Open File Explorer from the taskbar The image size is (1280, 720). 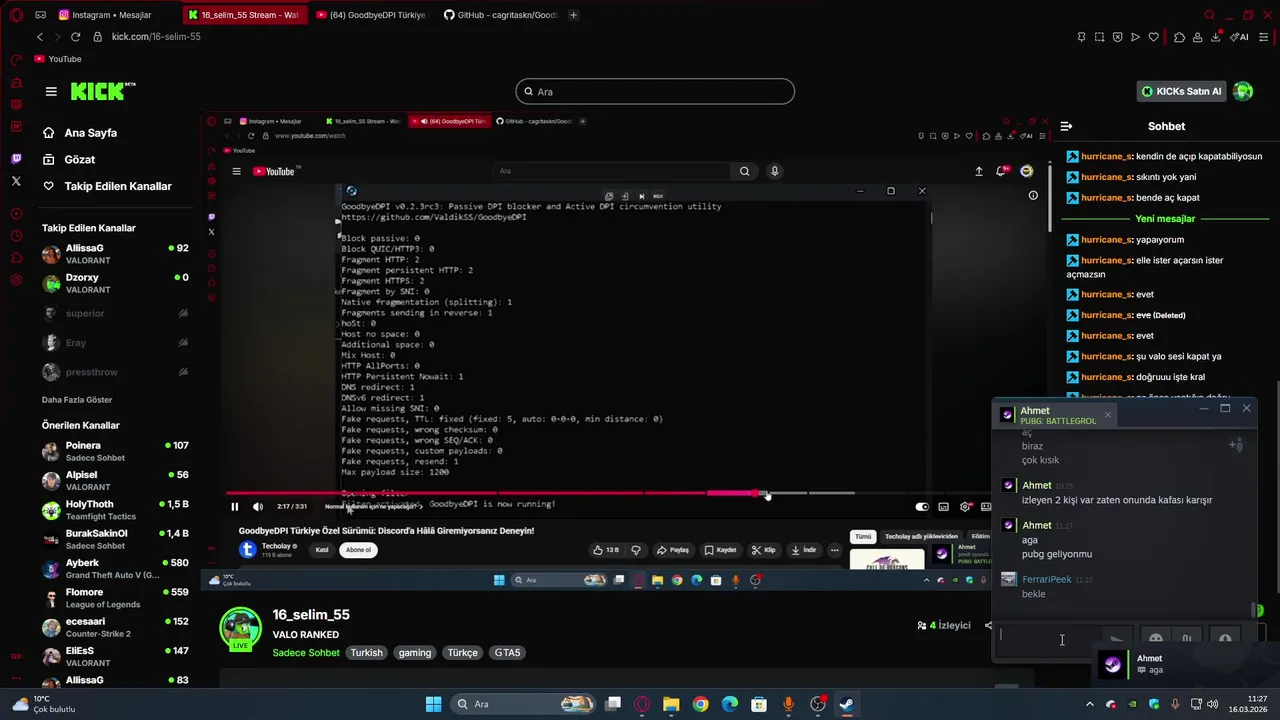pyautogui.click(x=671, y=704)
